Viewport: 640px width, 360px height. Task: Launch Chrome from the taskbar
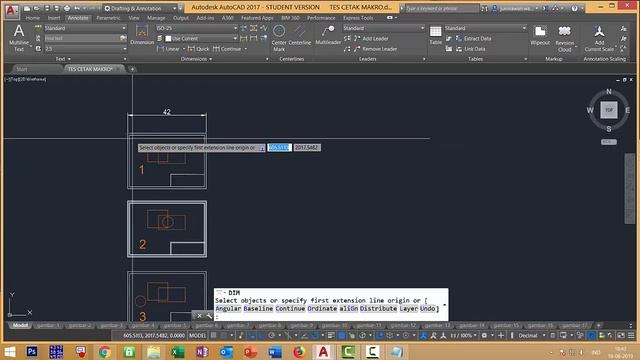point(104,351)
